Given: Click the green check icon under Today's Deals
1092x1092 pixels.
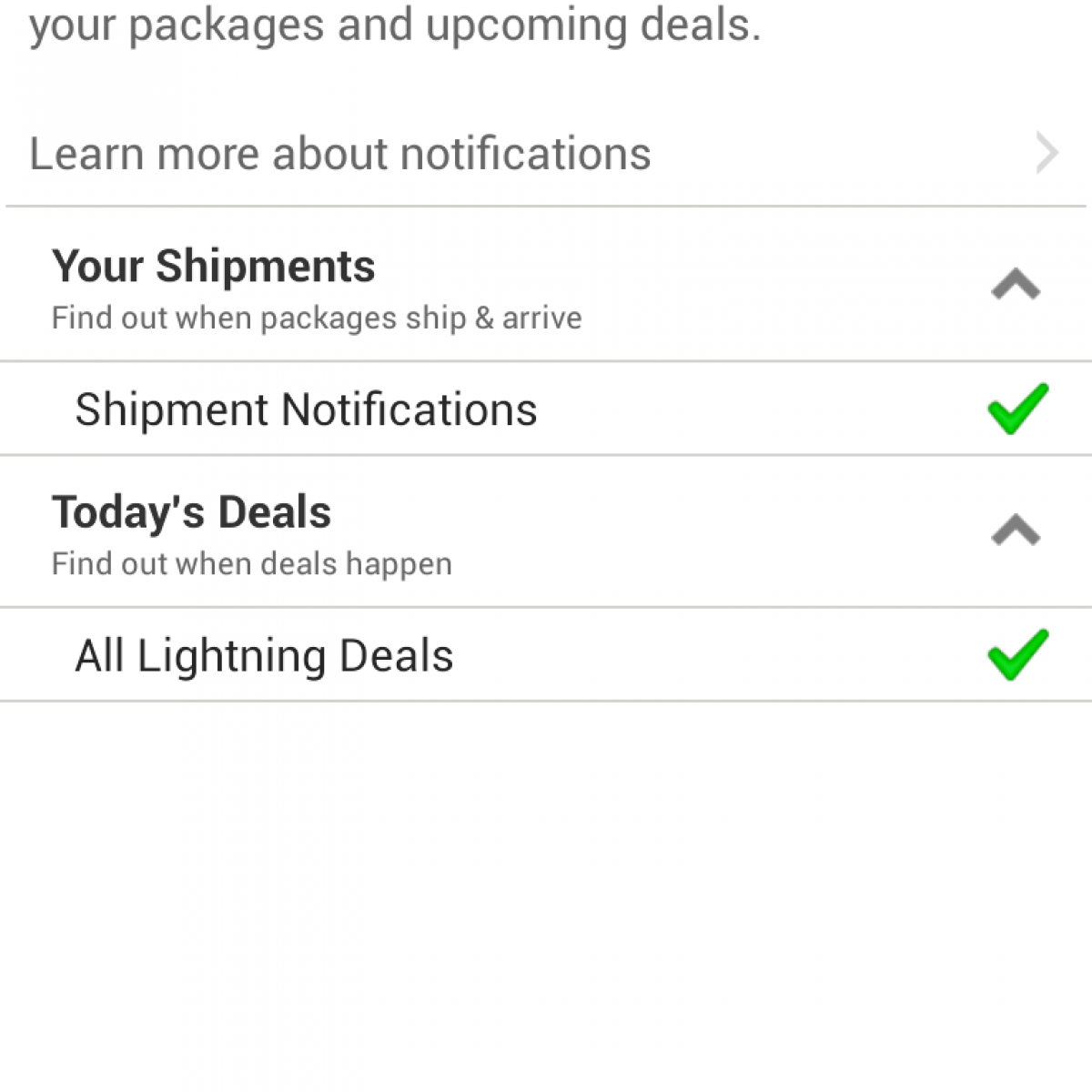Looking at the screenshot, I should (1017, 654).
